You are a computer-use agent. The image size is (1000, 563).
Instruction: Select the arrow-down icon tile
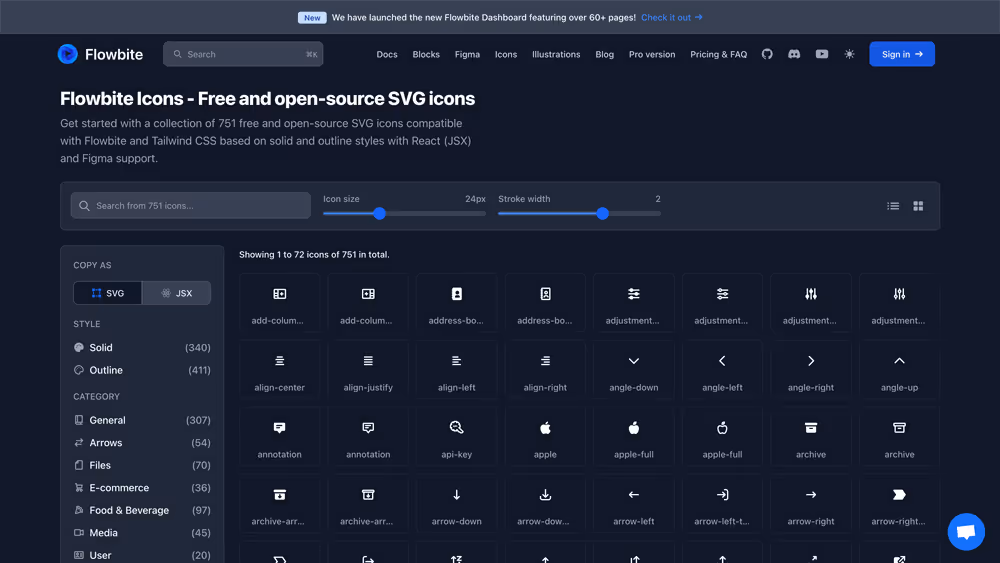457,504
